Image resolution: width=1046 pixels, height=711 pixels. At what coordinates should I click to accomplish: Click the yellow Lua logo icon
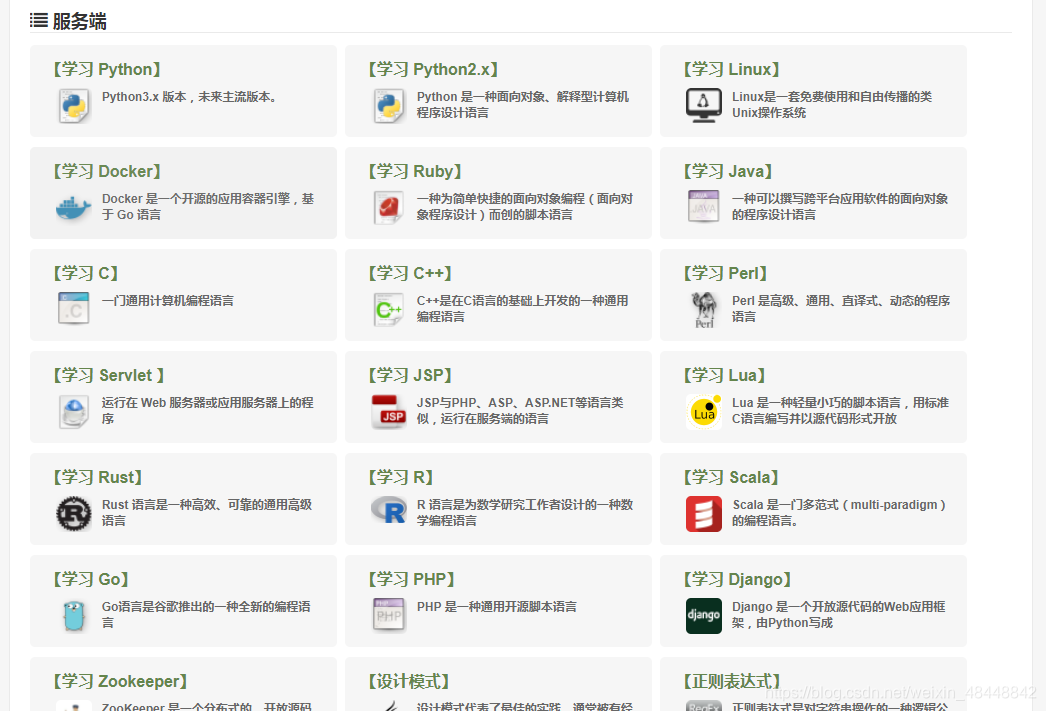[x=704, y=412]
